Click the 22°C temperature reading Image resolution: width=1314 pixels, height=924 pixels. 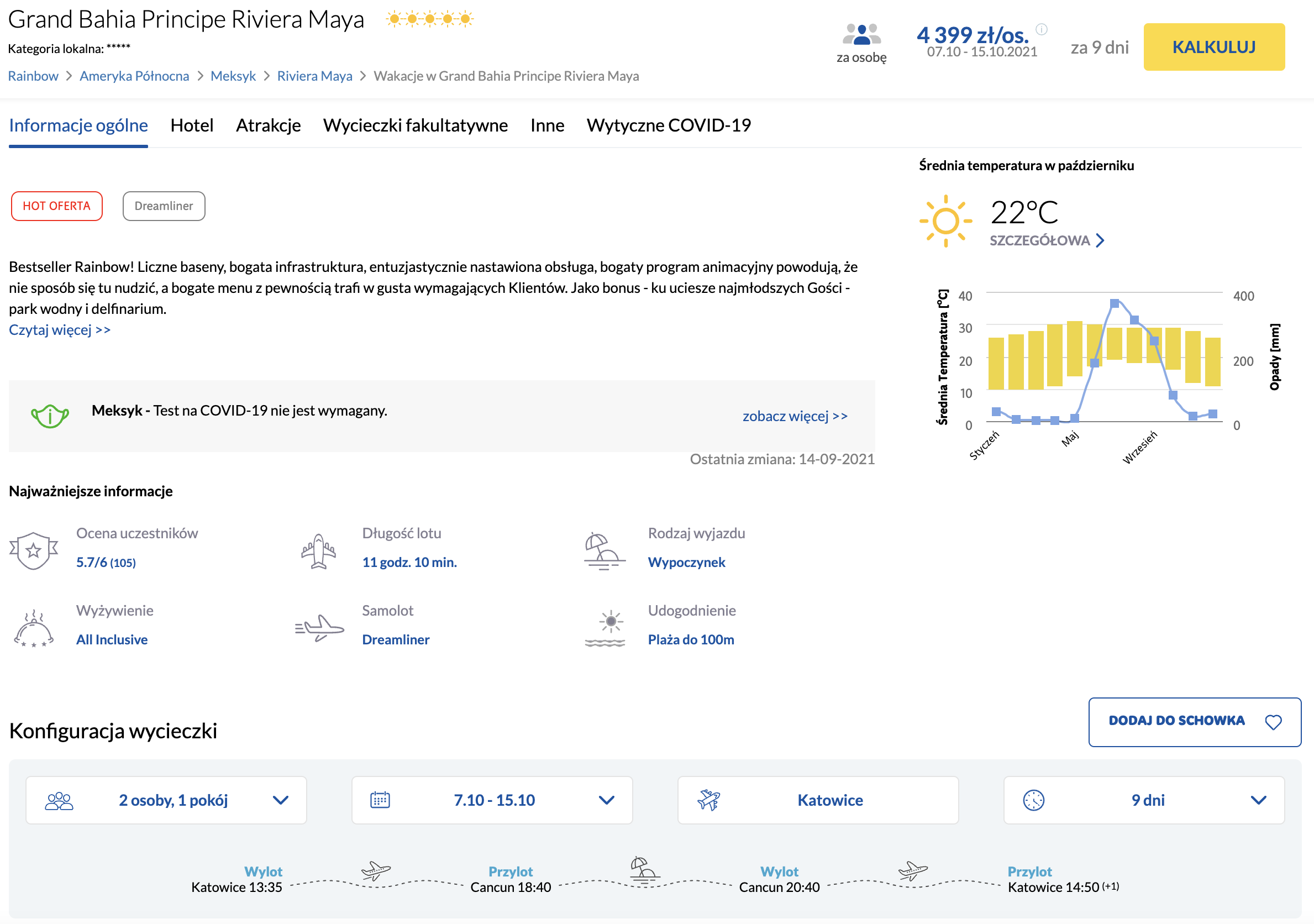(x=1024, y=212)
